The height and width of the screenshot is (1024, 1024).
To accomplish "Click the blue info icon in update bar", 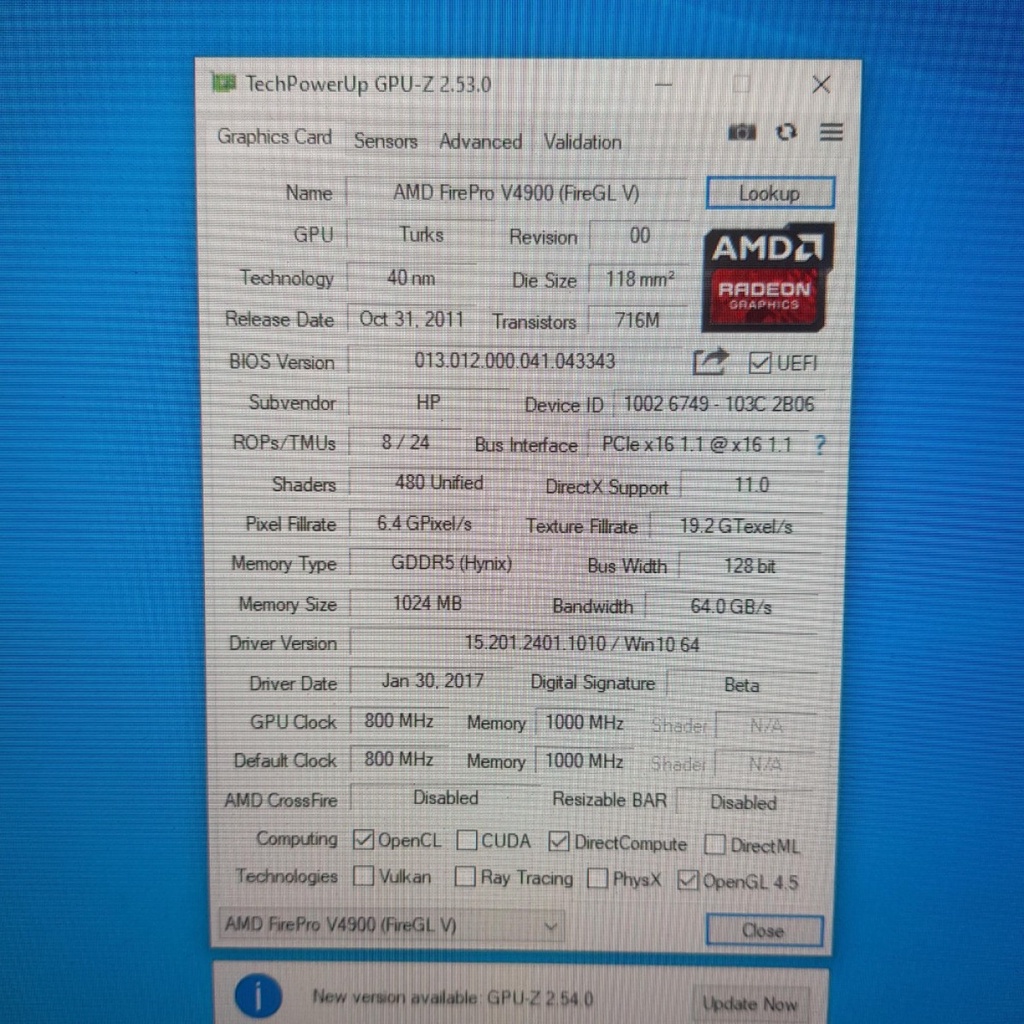I will 259,996.
